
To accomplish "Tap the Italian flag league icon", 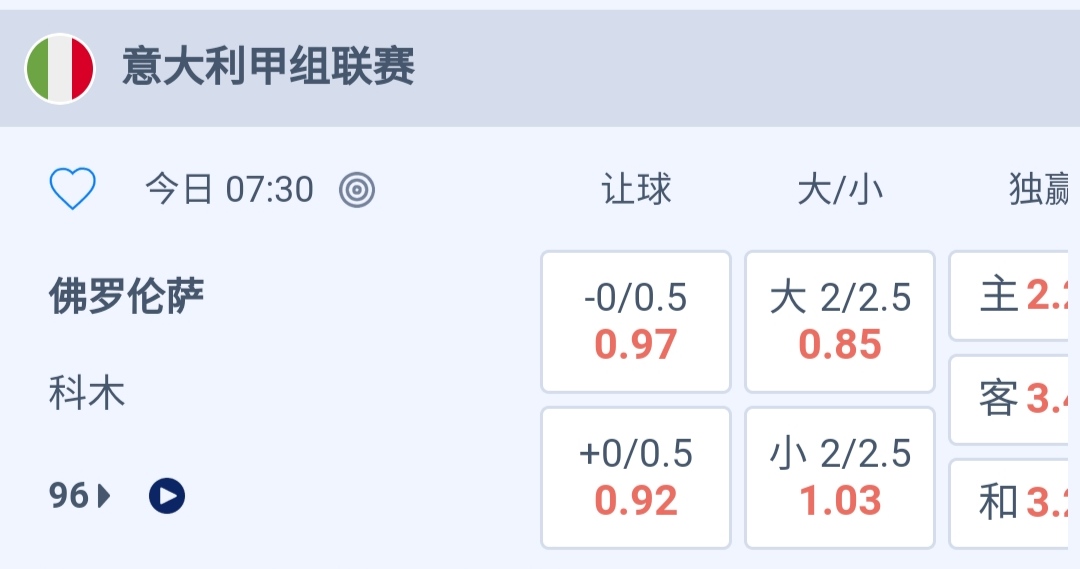I will [60, 68].
